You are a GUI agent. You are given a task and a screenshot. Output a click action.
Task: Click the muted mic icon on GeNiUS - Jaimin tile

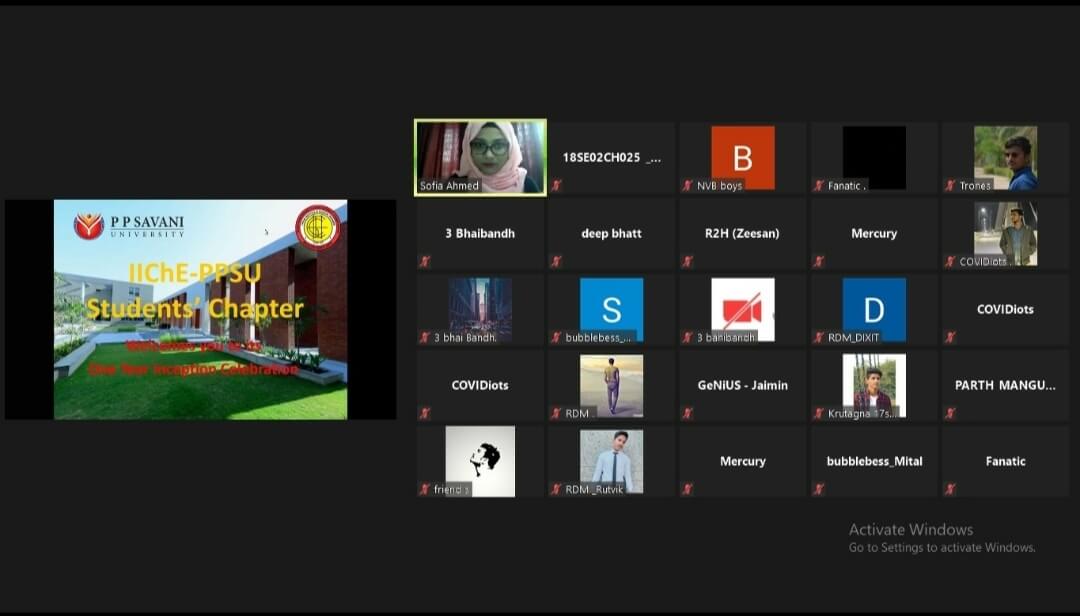(688, 413)
